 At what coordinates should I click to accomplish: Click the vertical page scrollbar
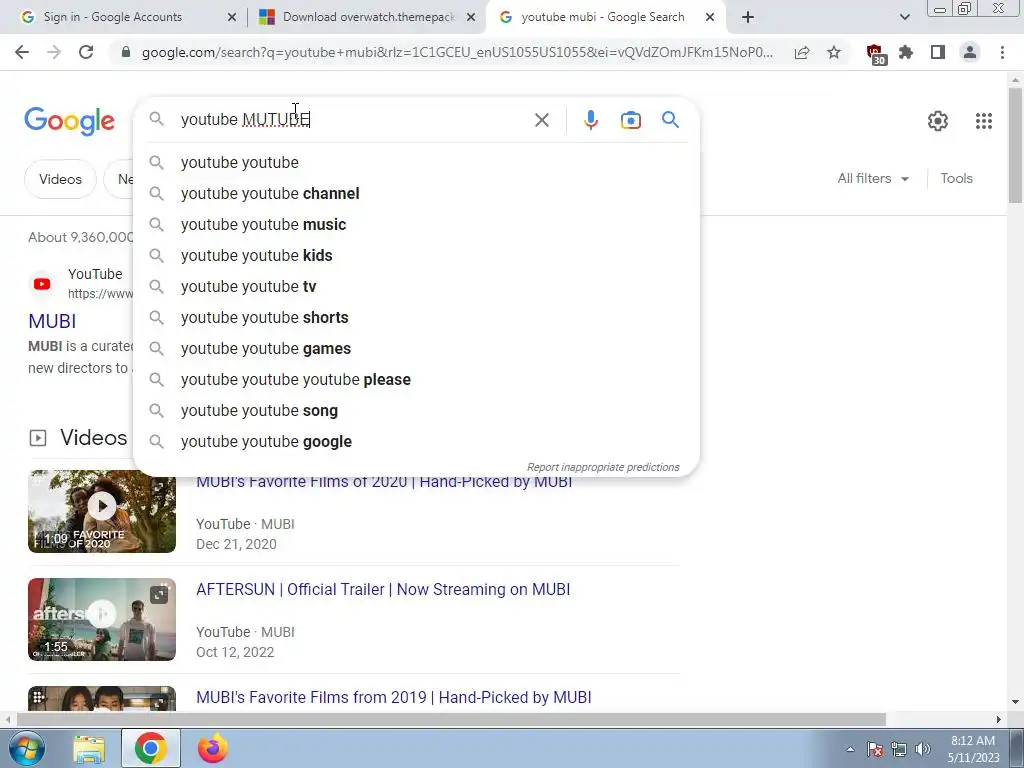point(1015,145)
